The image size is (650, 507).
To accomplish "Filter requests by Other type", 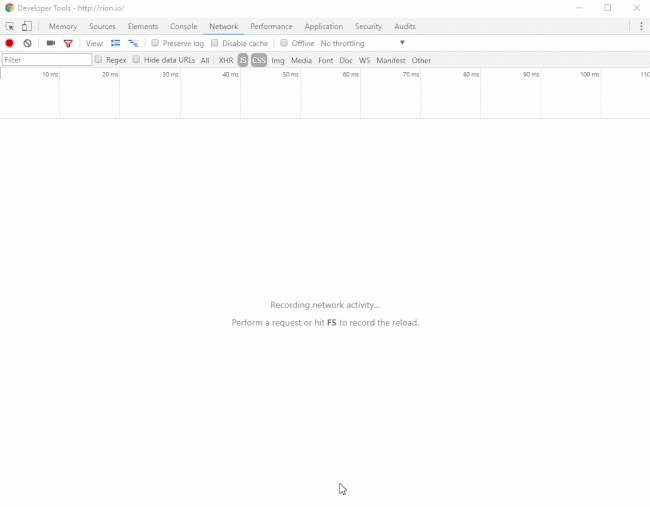I will tap(421, 60).
